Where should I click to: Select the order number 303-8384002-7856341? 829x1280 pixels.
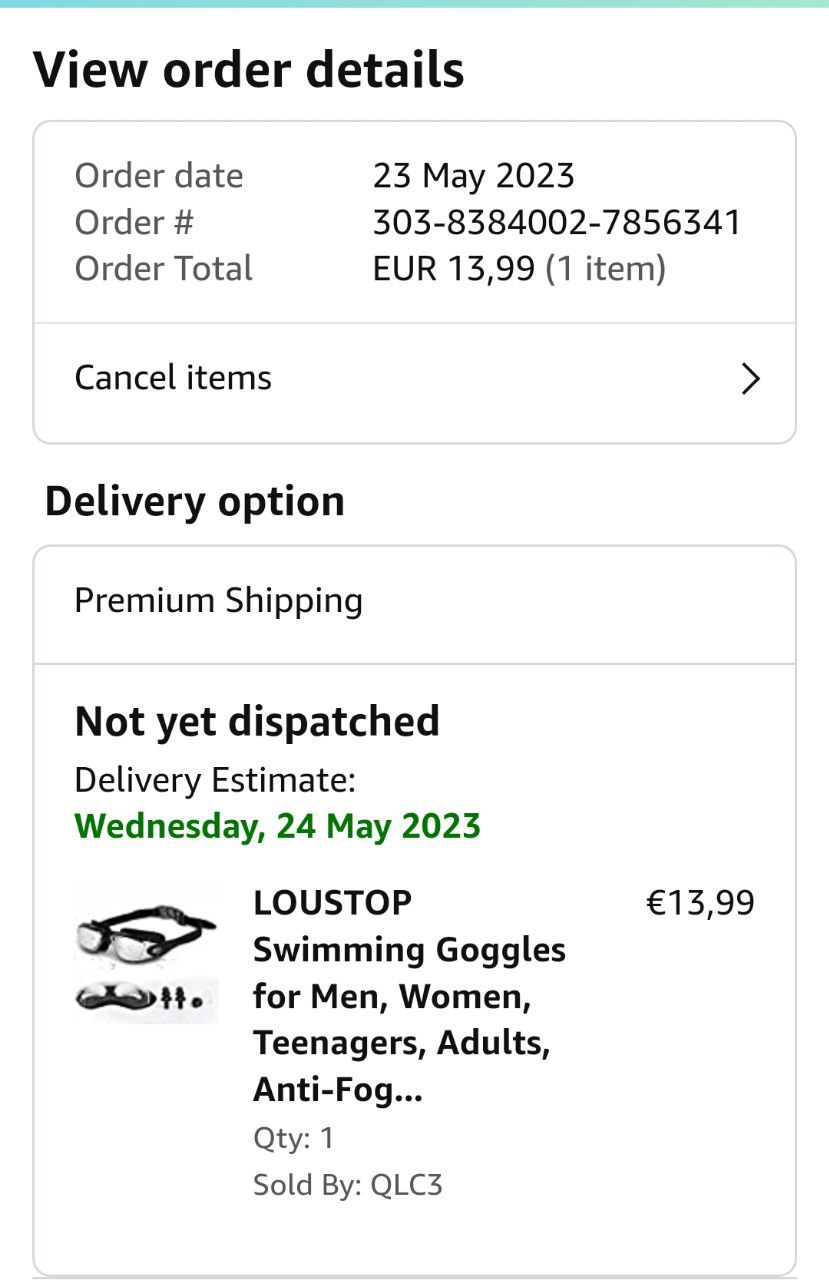tap(557, 222)
